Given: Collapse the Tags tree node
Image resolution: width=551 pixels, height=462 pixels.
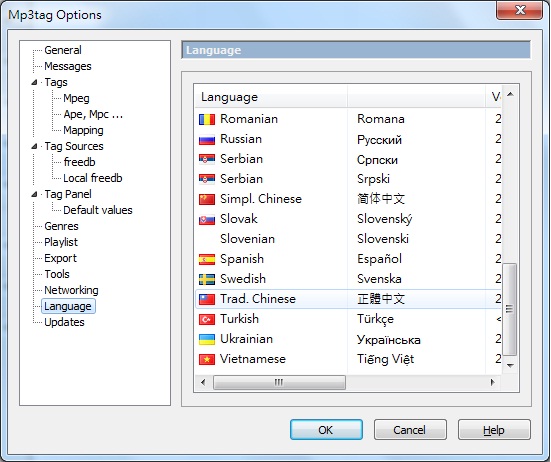Looking at the screenshot, I should (34, 82).
